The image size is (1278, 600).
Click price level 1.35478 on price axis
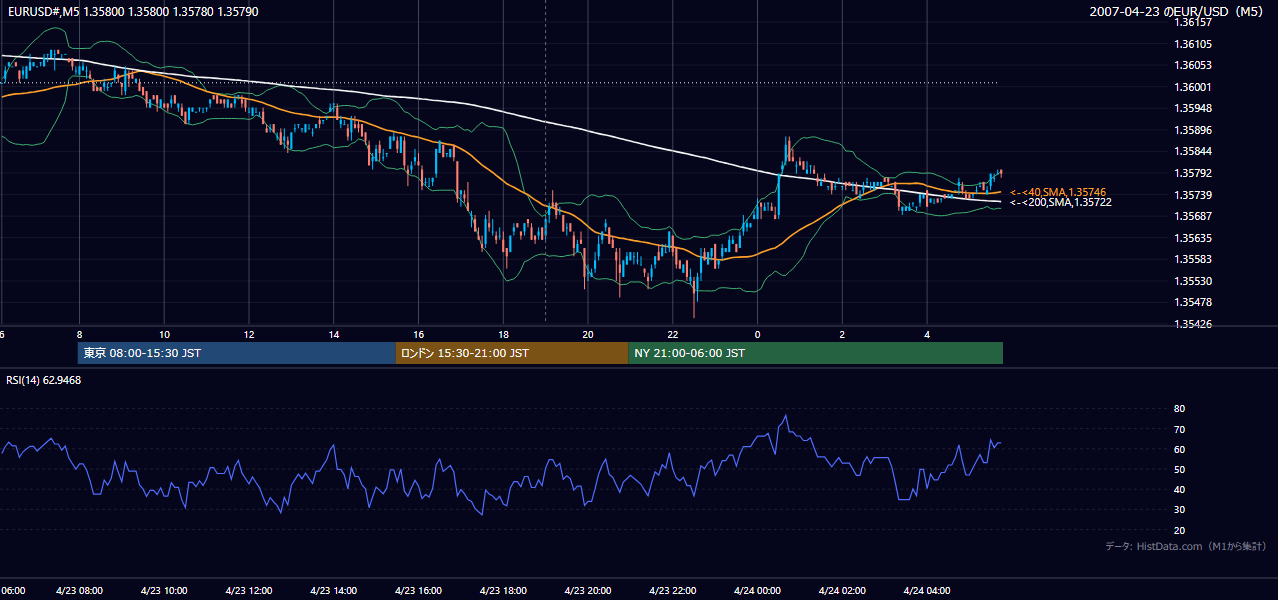tap(1193, 303)
